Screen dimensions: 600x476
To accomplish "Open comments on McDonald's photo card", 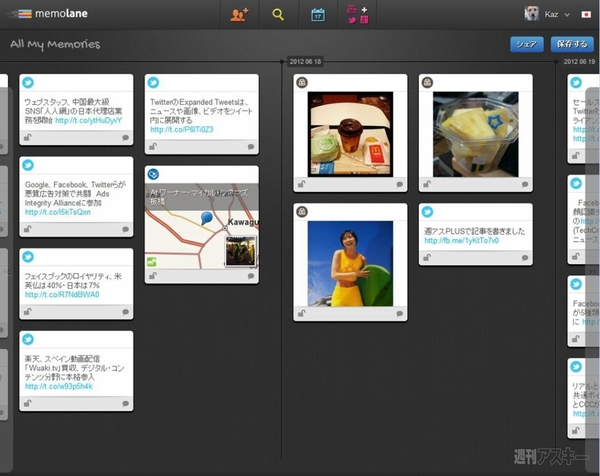I will point(399,184).
